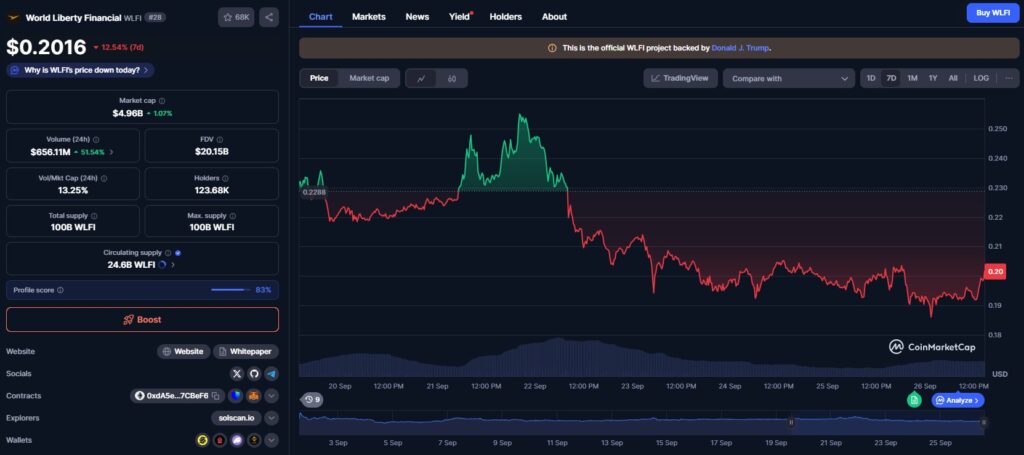The image size is (1024, 455).
Task: Open the Telegram social link
Action: (x=271, y=374)
